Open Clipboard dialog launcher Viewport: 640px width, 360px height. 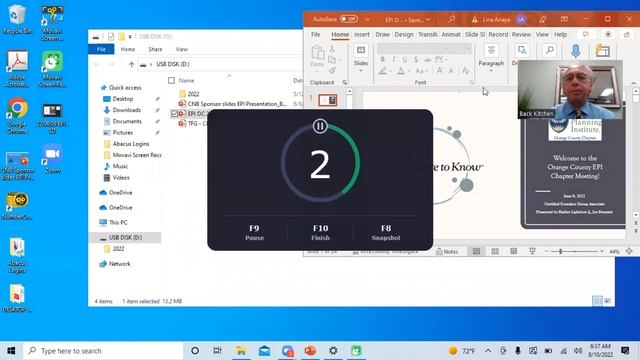pyautogui.click(x=344, y=82)
